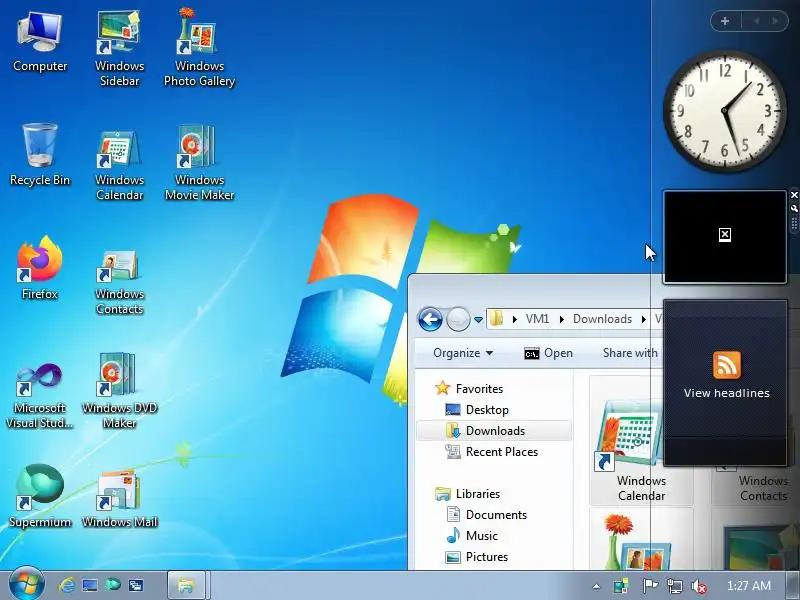
Task: Click the sidebar previous gadgets page arrow
Action: (x=757, y=21)
